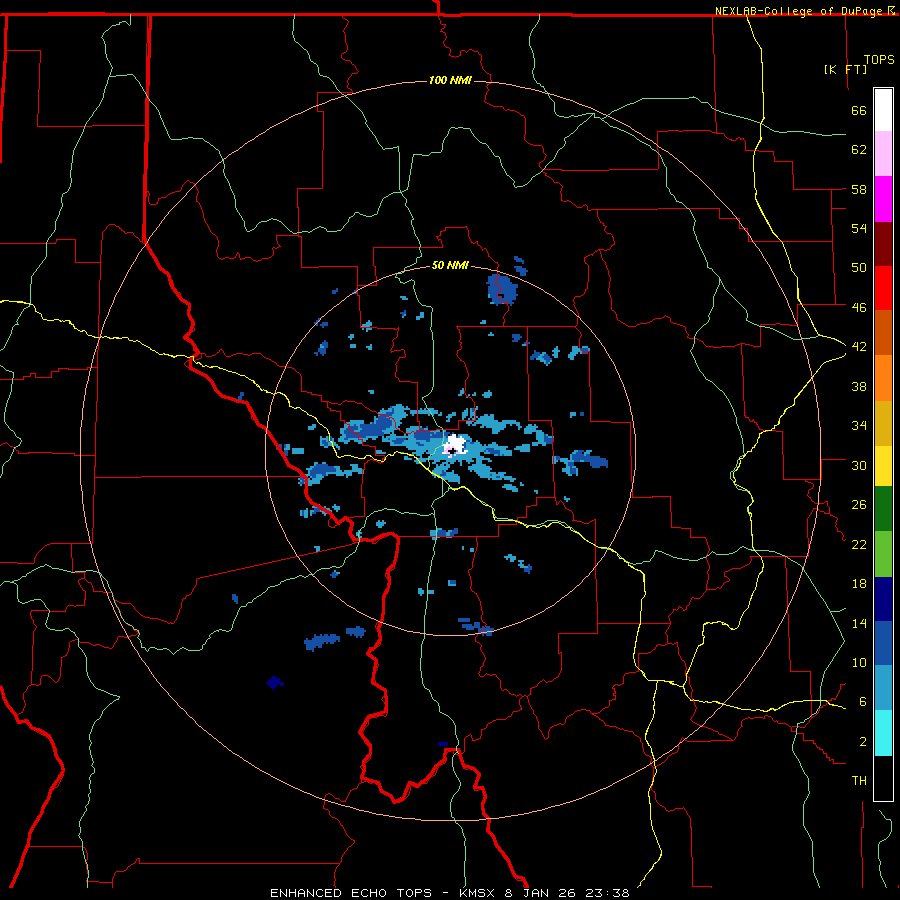The height and width of the screenshot is (900, 900).
Task: Select the dark orange legend color segment
Action: (883, 333)
